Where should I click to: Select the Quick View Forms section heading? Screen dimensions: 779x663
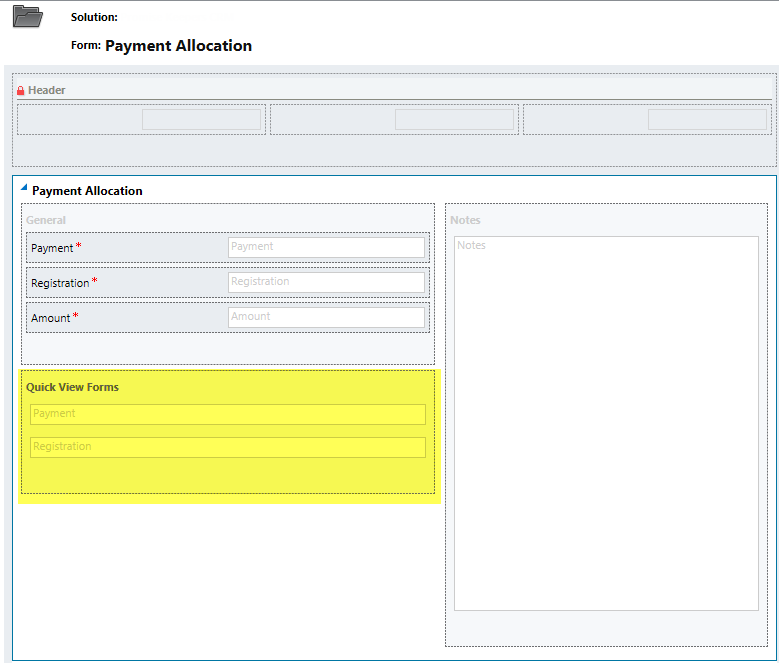pos(72,387)
